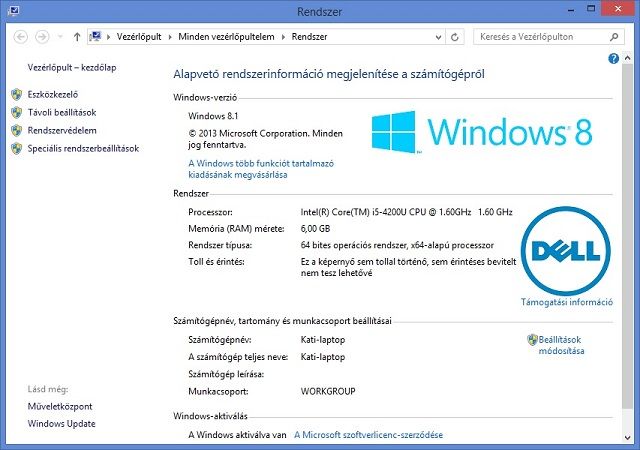Click Kati-laptop next to Számítógépnév
Viewport: 640px width, 450px height.
pyautogui.click(x=322, y=340)
